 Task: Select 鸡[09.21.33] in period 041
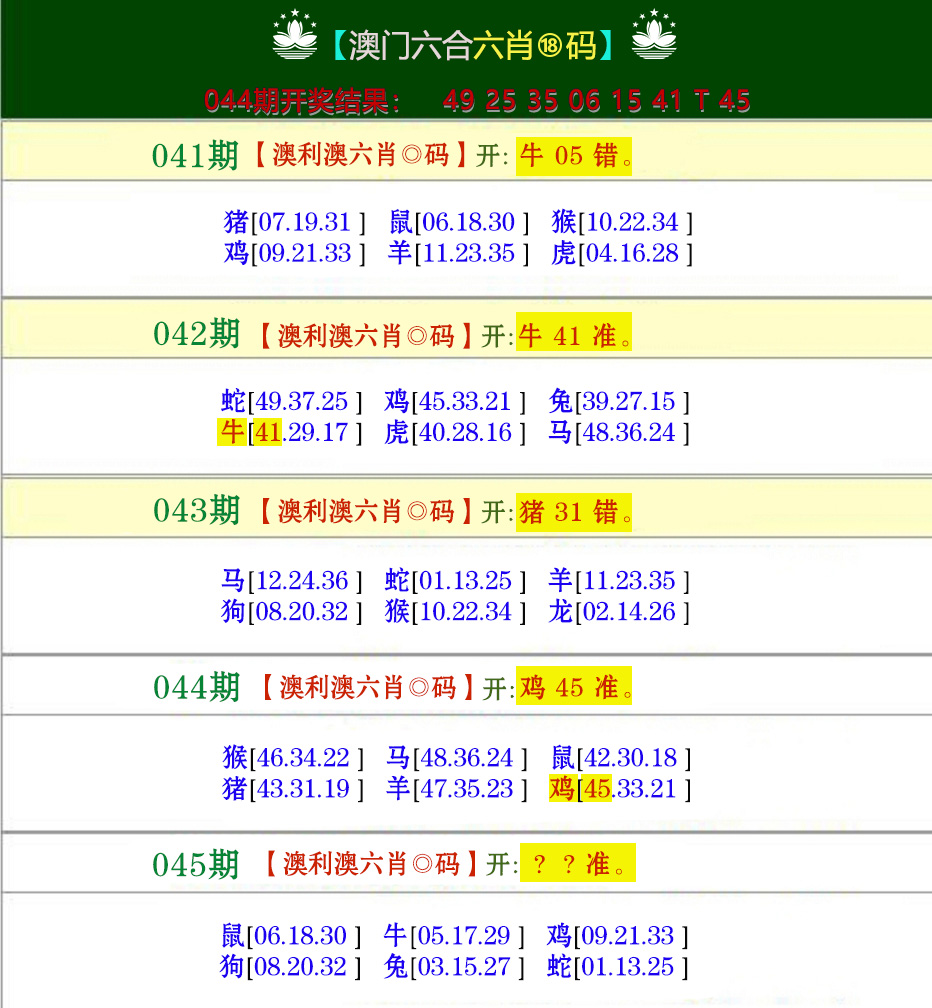click(x=295, y=253)
